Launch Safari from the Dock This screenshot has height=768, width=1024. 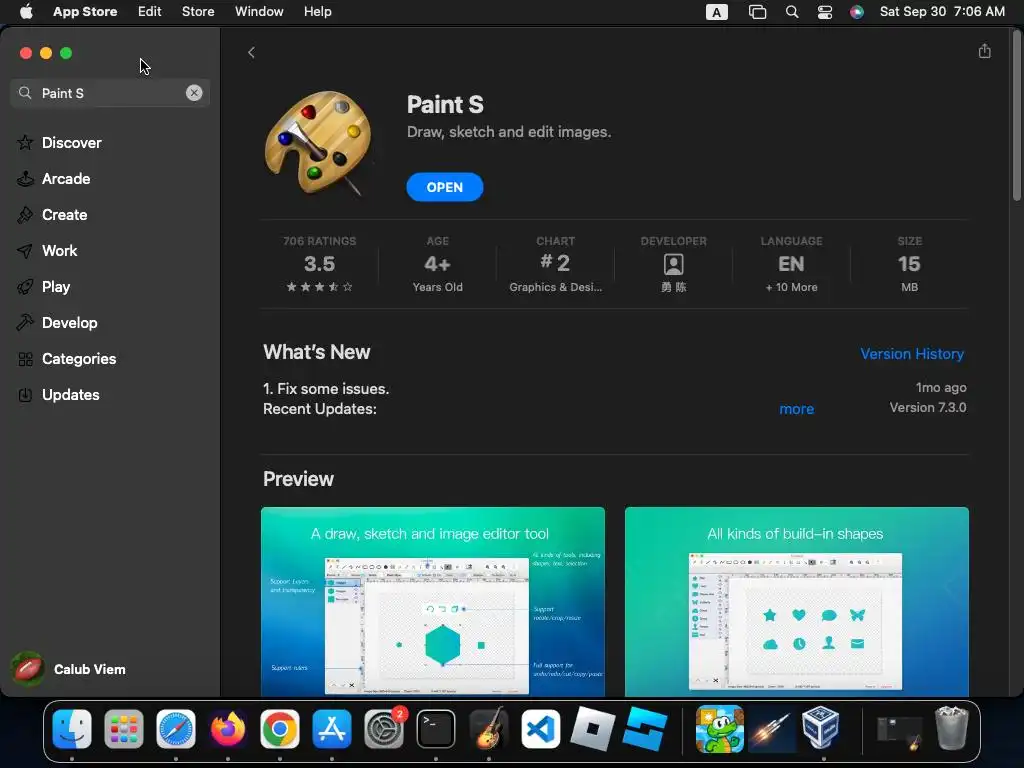tap(176, 729)
